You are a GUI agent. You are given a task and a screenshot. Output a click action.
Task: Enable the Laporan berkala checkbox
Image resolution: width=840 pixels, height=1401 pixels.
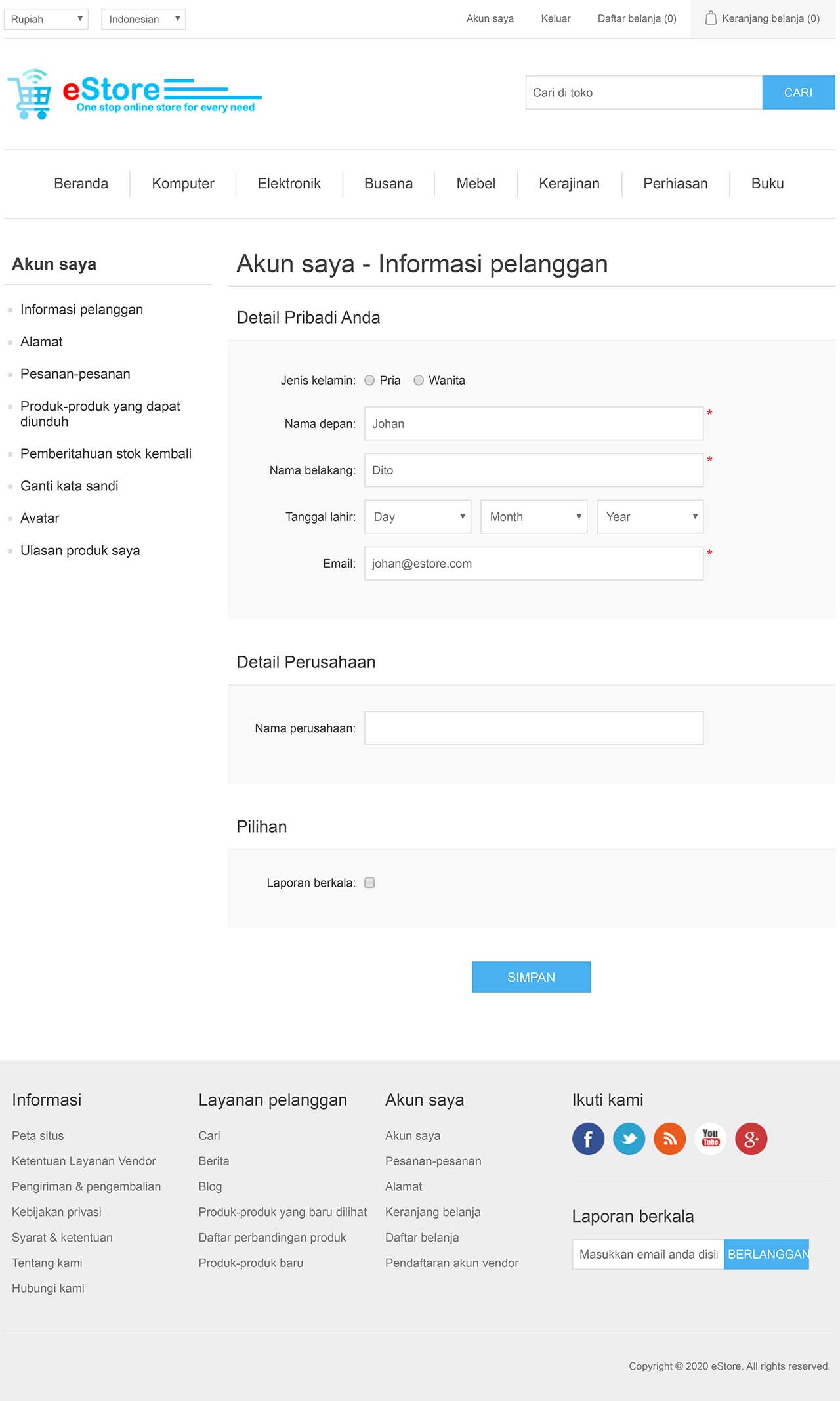point(369,883)
